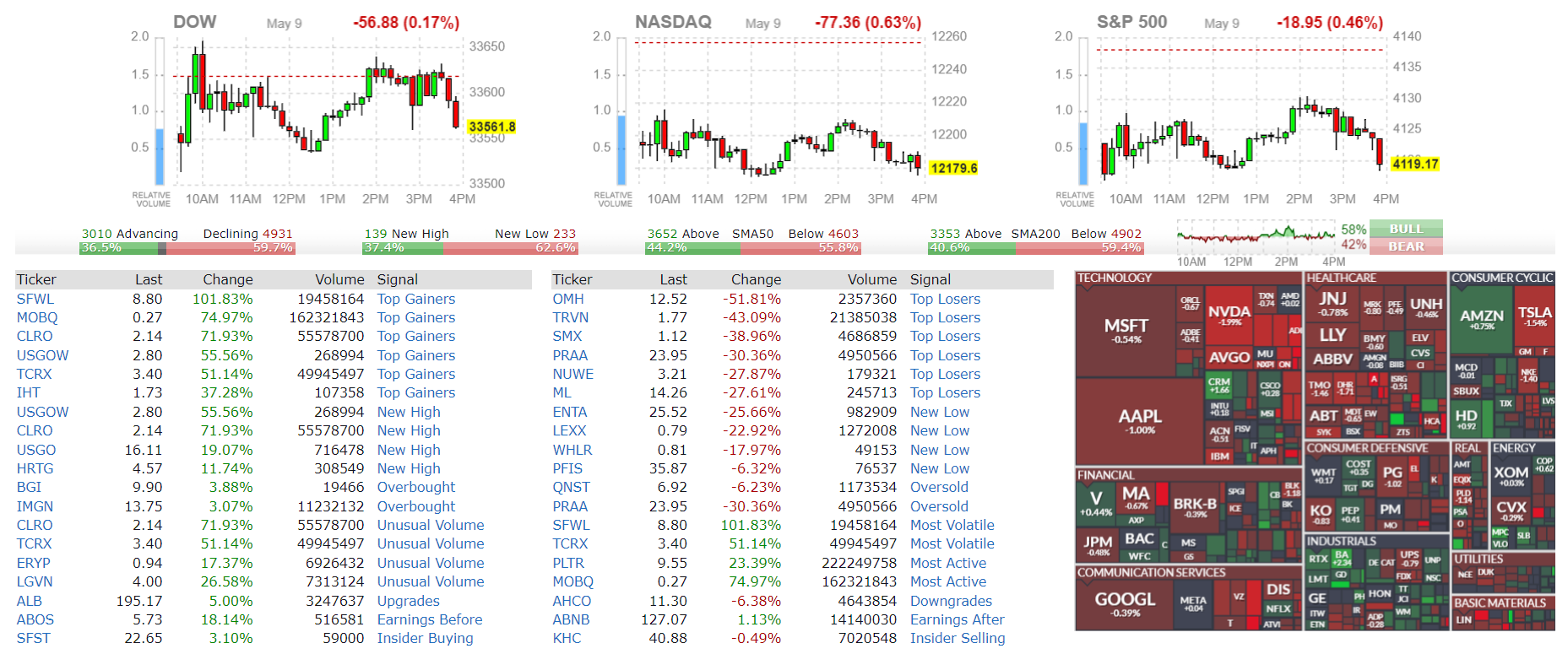Open the SFST ticker link
The image size is (1568, 654).
pyautogui.click(x=34, y=638)
